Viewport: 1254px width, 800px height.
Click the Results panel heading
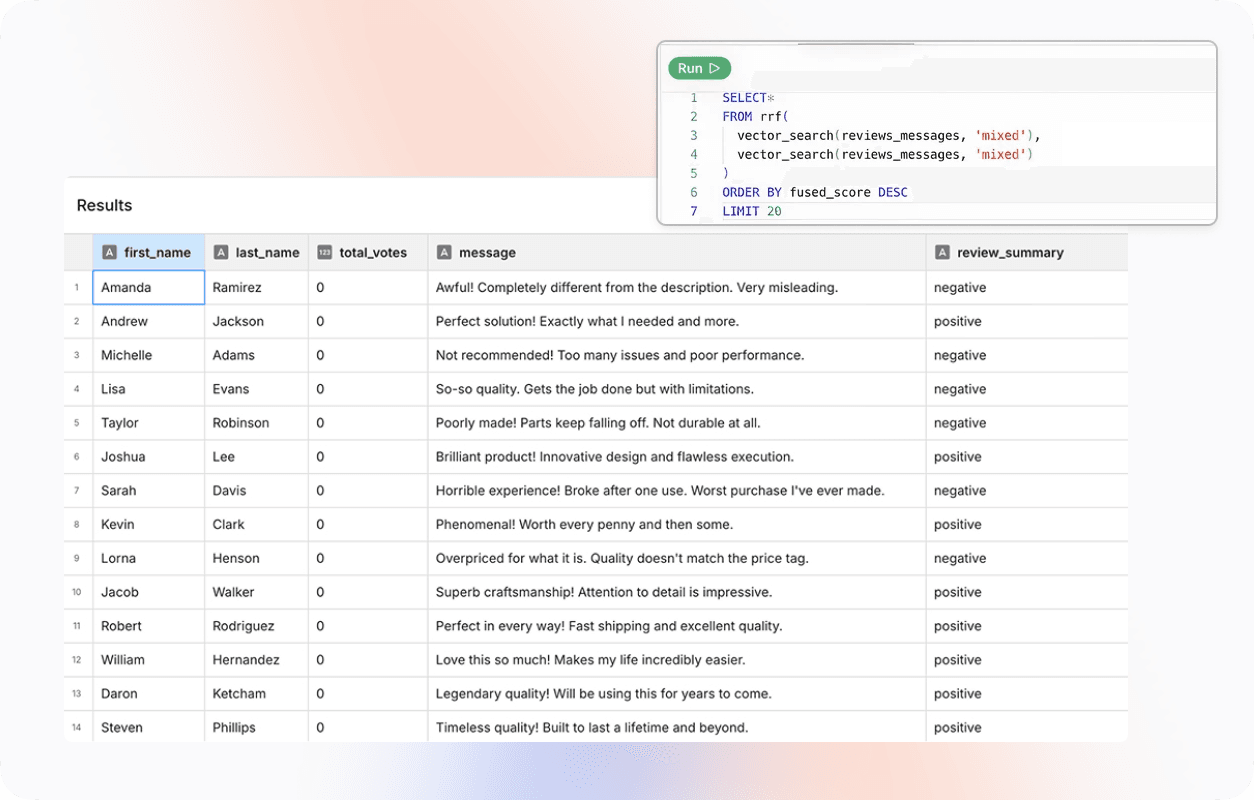click(x=104, y=206)
